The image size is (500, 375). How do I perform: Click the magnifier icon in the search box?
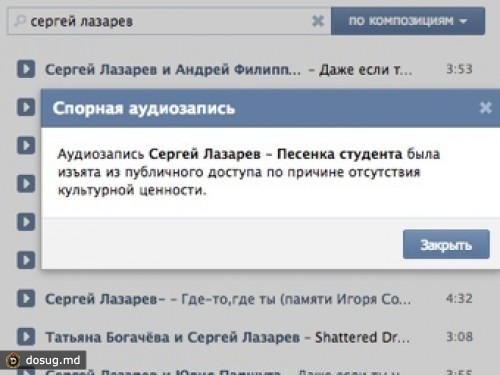coord(20,21)
